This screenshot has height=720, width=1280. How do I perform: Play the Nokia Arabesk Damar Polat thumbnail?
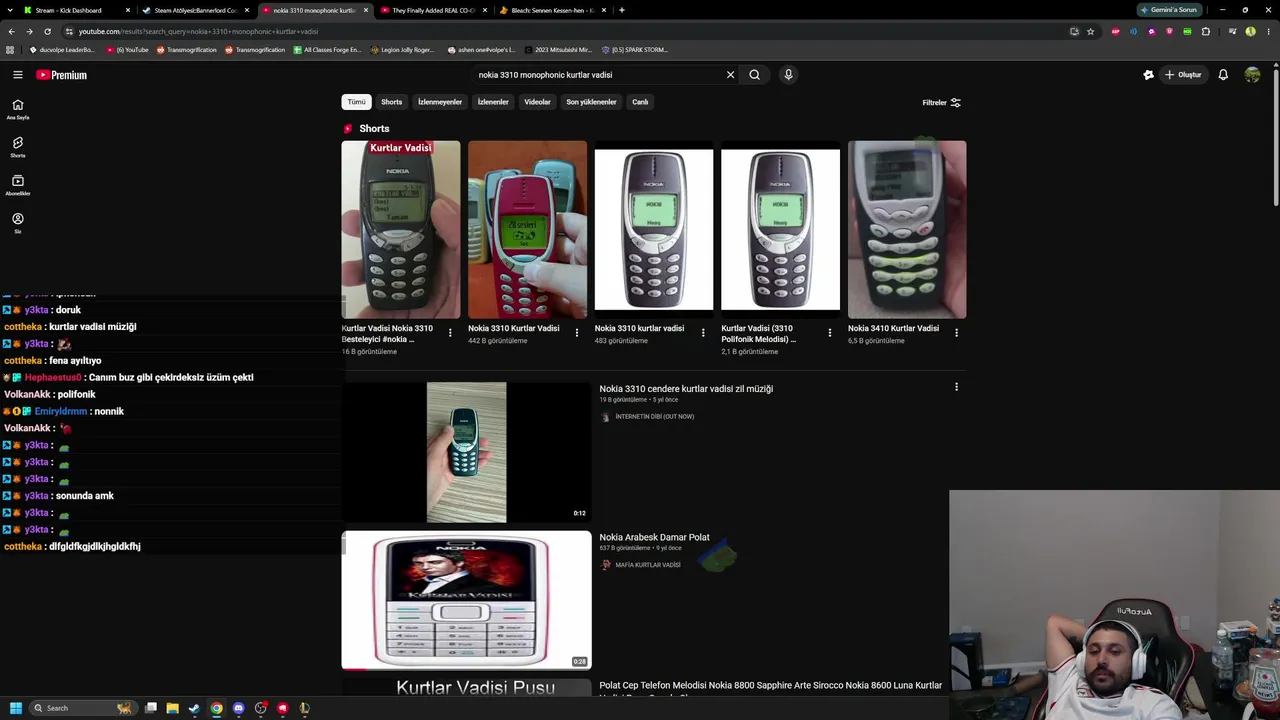[x=466, y=600]
